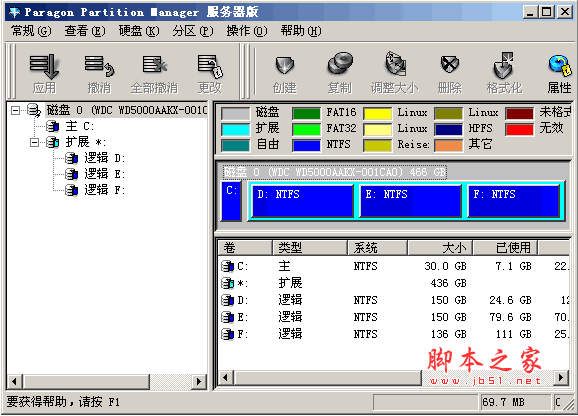This screenshot has width=578, height=416.
Task: Click the left arrow of tree pane scrollbar
Action: pos(14,381)
